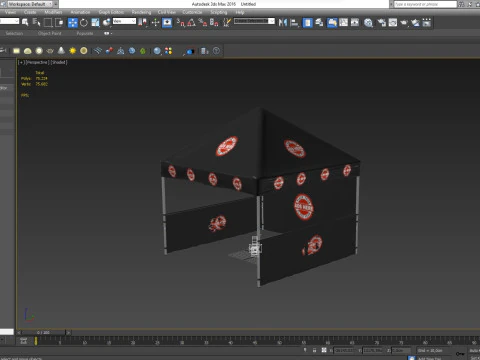Open the Scripting menu
This screenshot has height=360, width=480.
pyautogui.click(x=219, y=12)
